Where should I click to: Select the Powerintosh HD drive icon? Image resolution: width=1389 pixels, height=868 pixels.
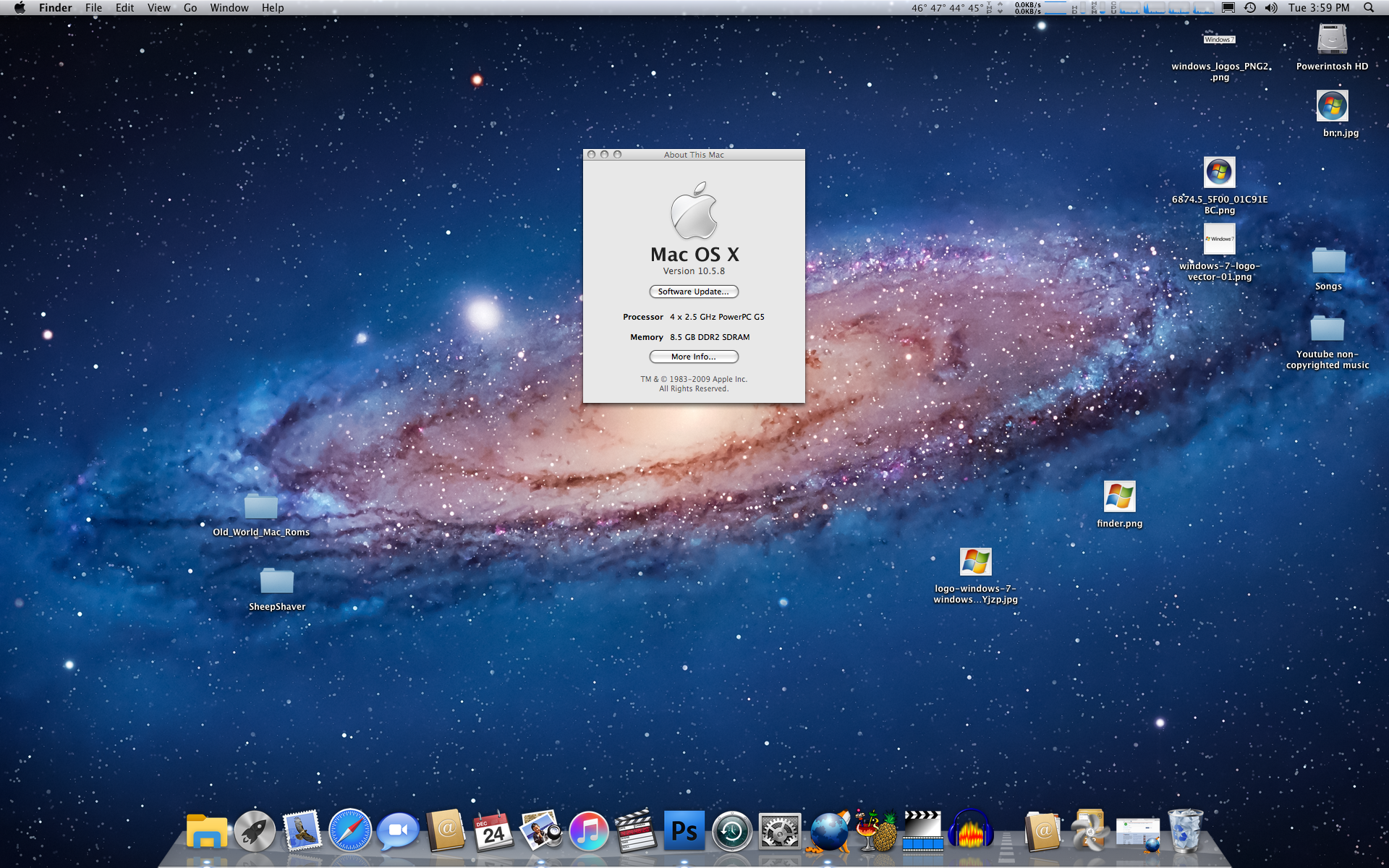coord(1332,39)
